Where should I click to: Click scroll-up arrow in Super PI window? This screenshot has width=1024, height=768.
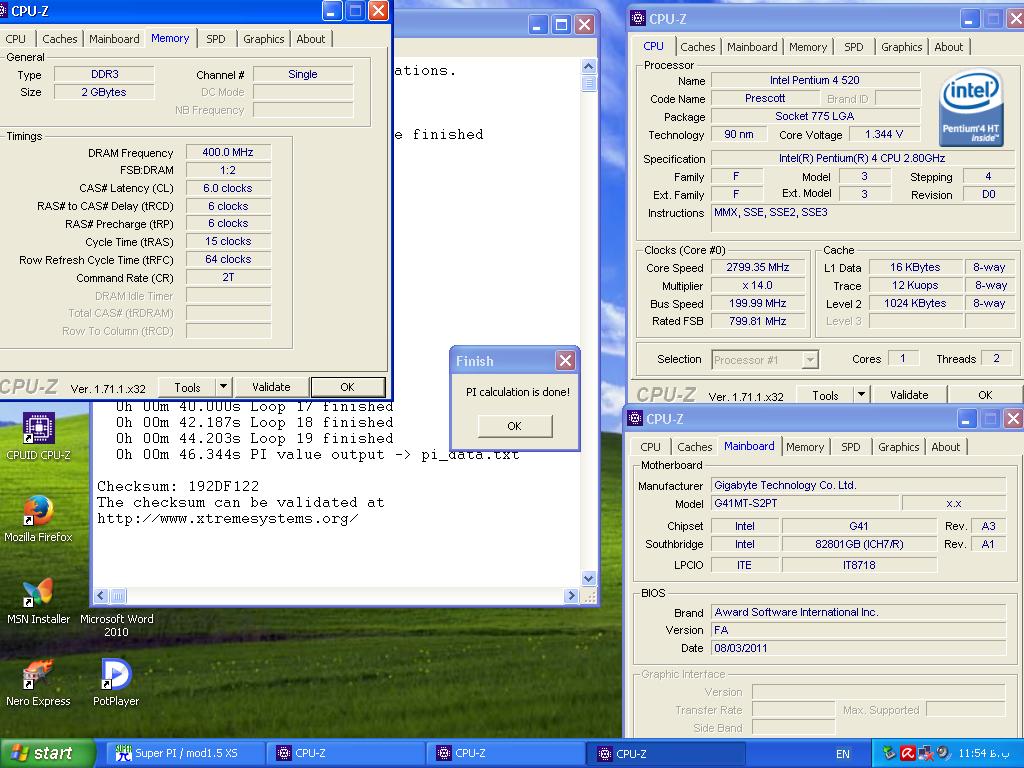(x=588, y=66)
